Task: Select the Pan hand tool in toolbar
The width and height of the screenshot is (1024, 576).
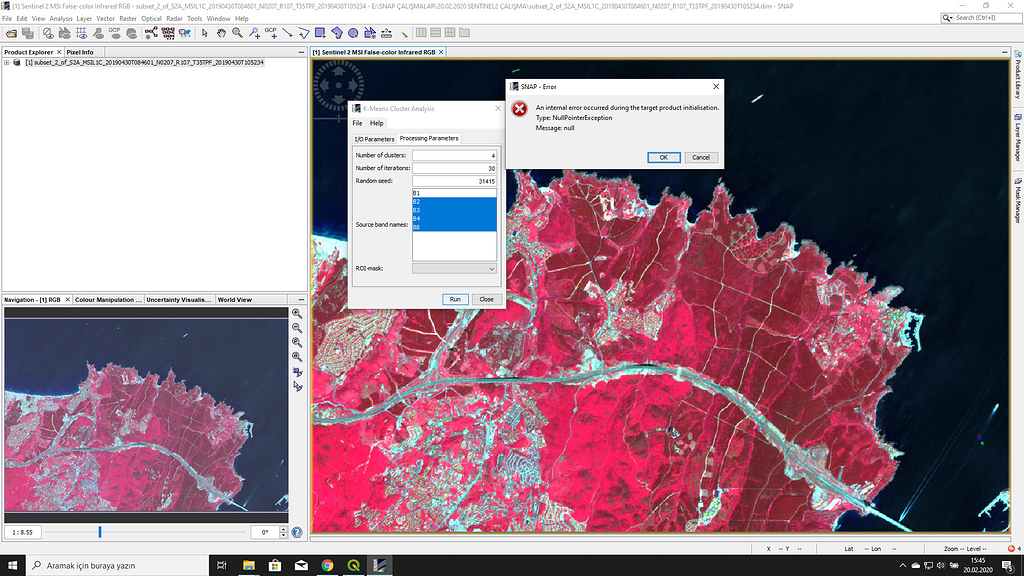Action: (x=221, y=33)
